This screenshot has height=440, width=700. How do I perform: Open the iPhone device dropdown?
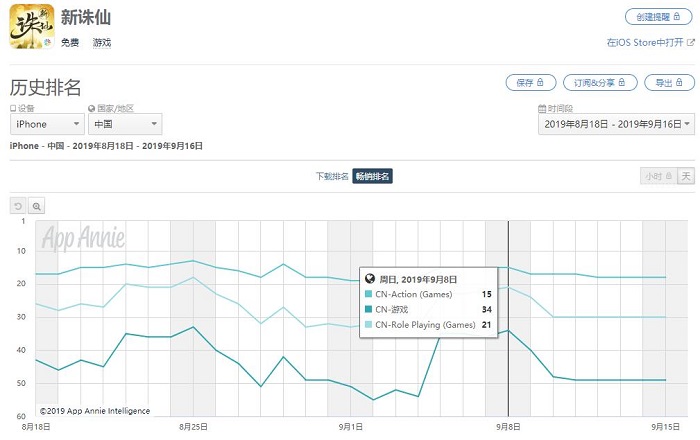click(47, 124)
